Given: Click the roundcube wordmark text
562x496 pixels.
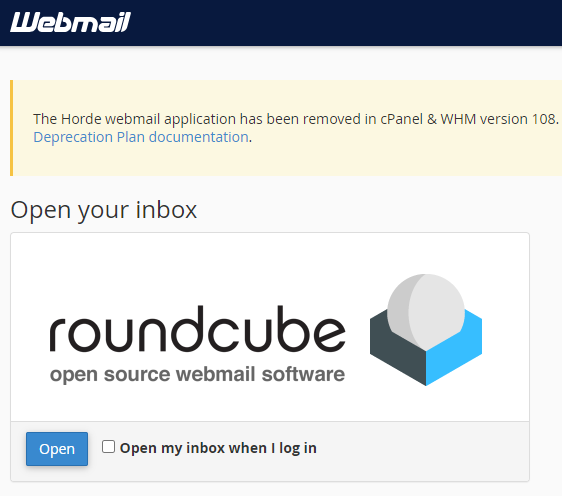Looking at the screenshot, I should 197,329.
